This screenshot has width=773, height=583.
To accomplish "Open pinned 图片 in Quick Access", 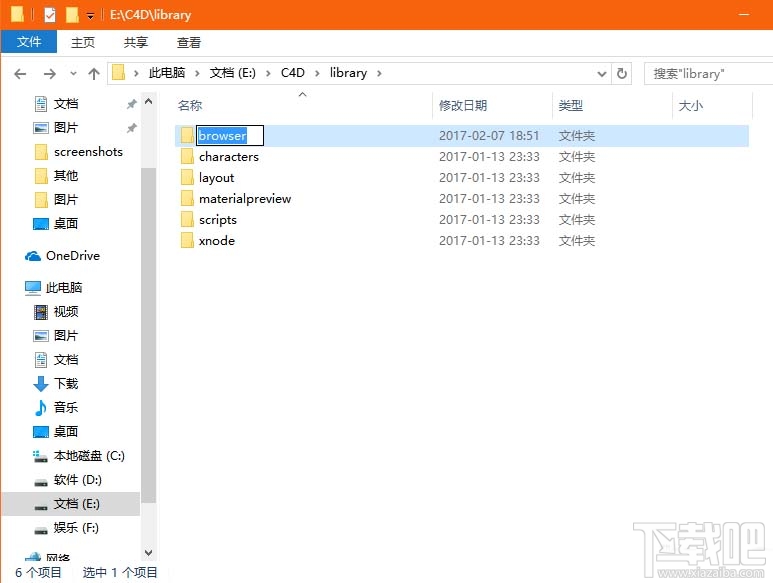I will pyautogui.click(x=66, y=128).
